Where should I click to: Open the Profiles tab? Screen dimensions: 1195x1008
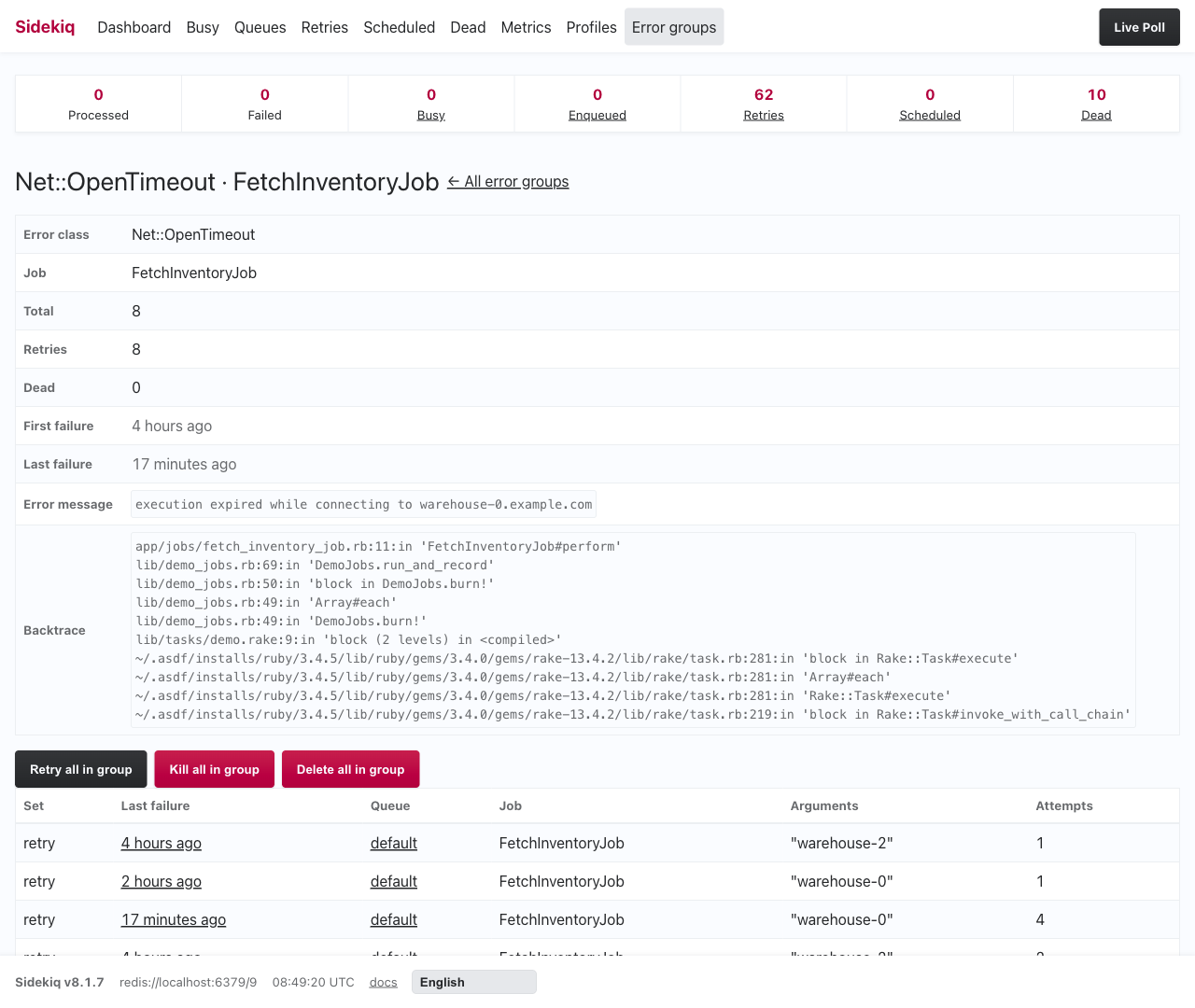click(591, 27)
